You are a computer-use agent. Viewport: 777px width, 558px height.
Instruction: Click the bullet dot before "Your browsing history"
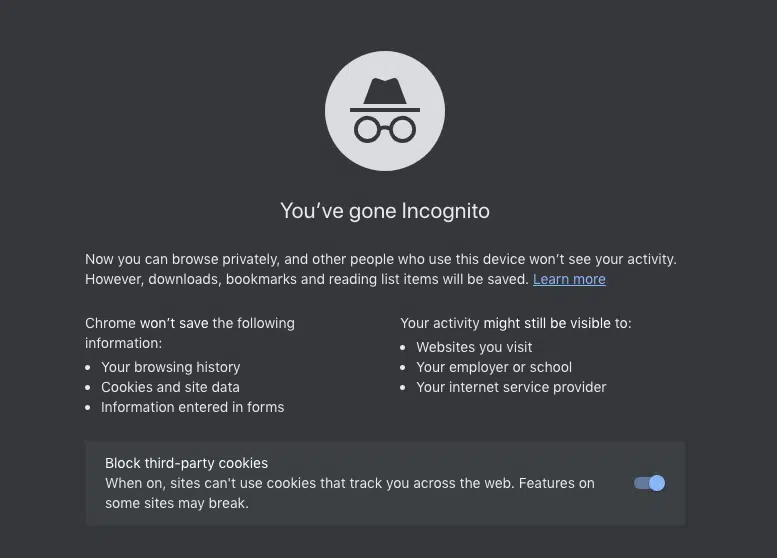pos(88,368)
